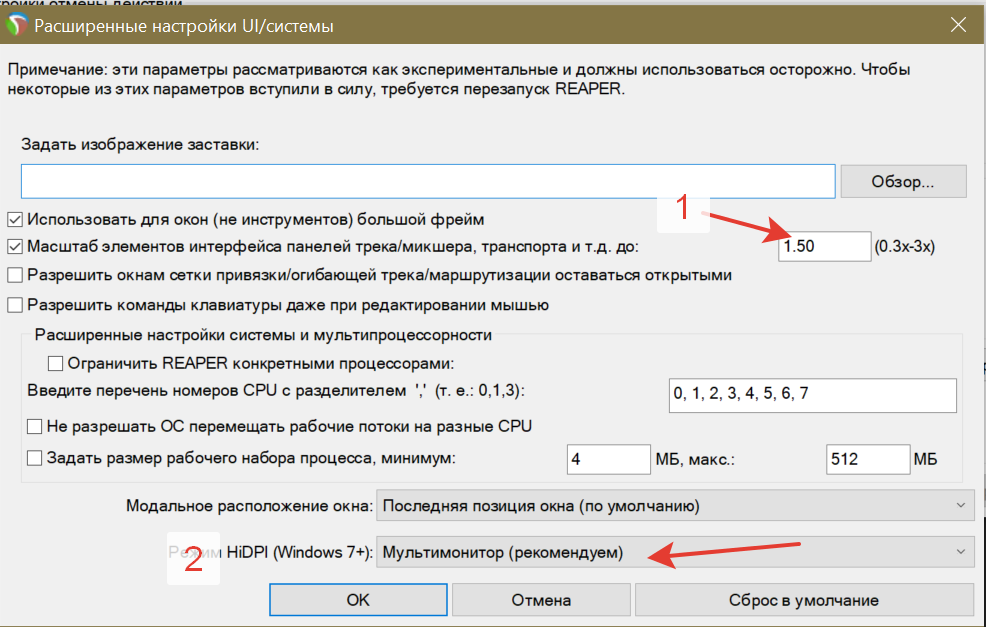Viewport: 986px width, 627px height.
Task: Enable 'Разрешить окнам сетки привязки' checkbox
Action: (15, 275)
